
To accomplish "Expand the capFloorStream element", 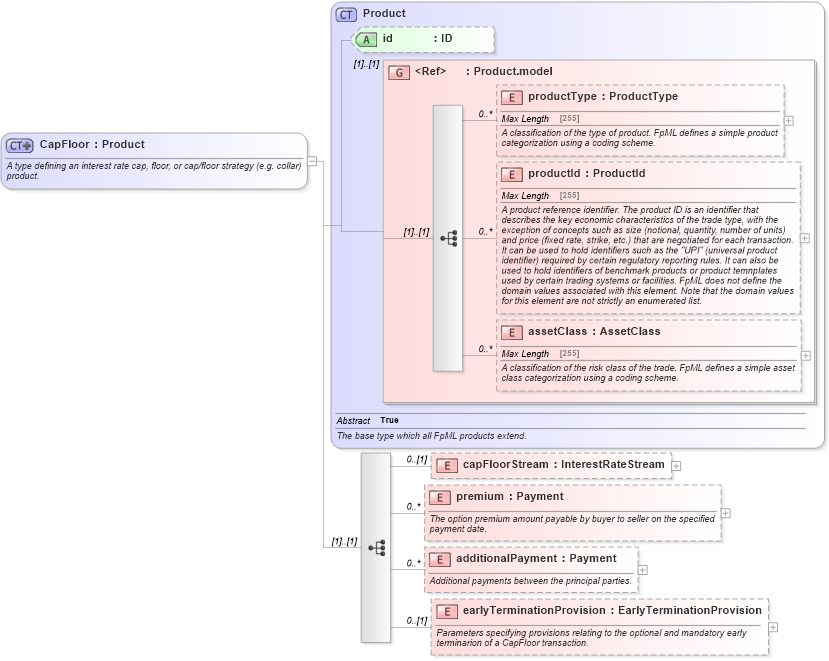I will tap(676, 466).
